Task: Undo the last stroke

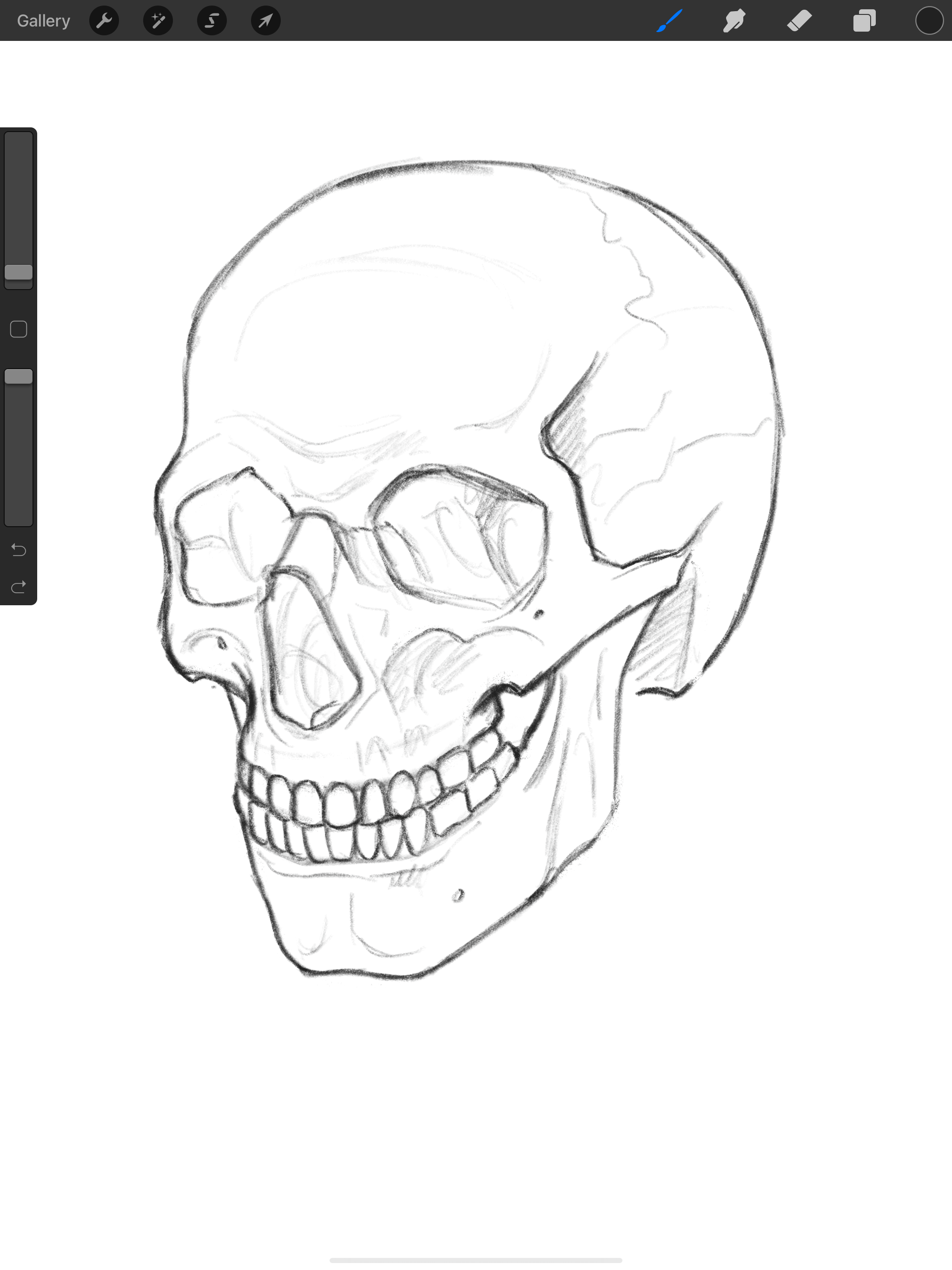Action: (x=19, y=550)
